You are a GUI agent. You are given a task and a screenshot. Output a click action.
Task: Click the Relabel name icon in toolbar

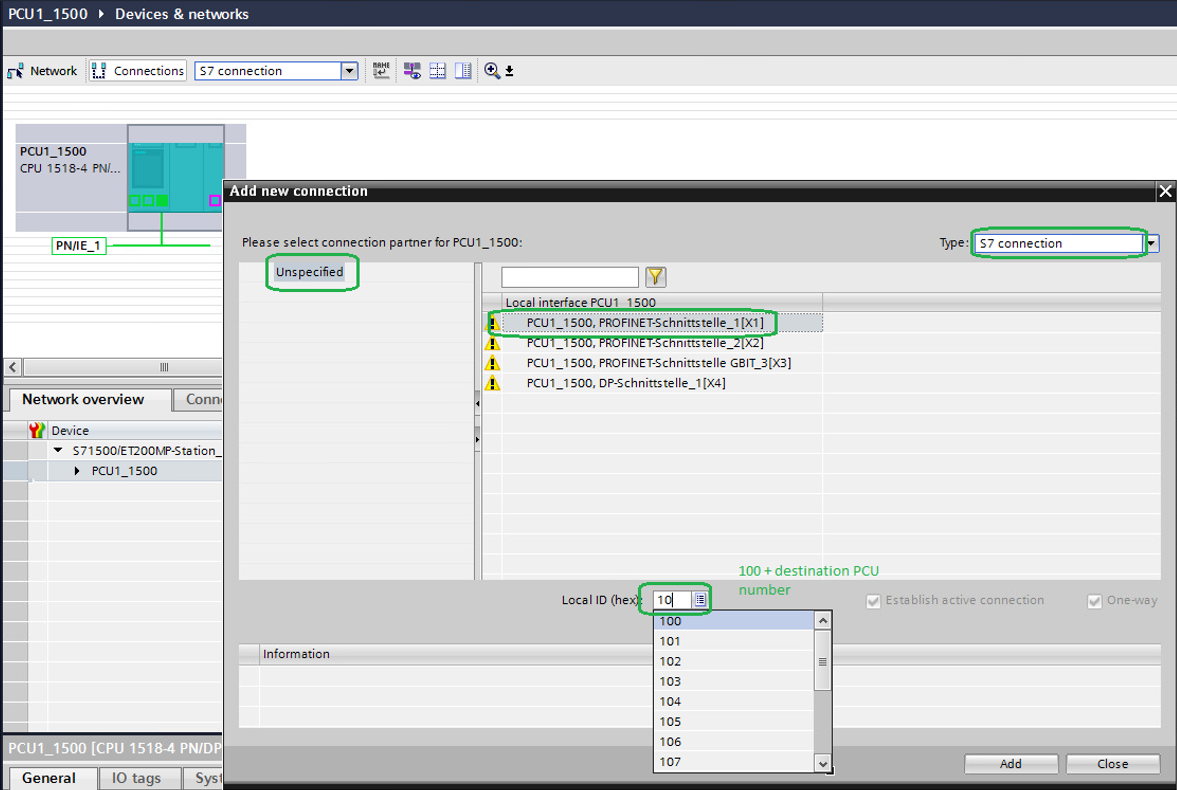(x=381, y=71)
